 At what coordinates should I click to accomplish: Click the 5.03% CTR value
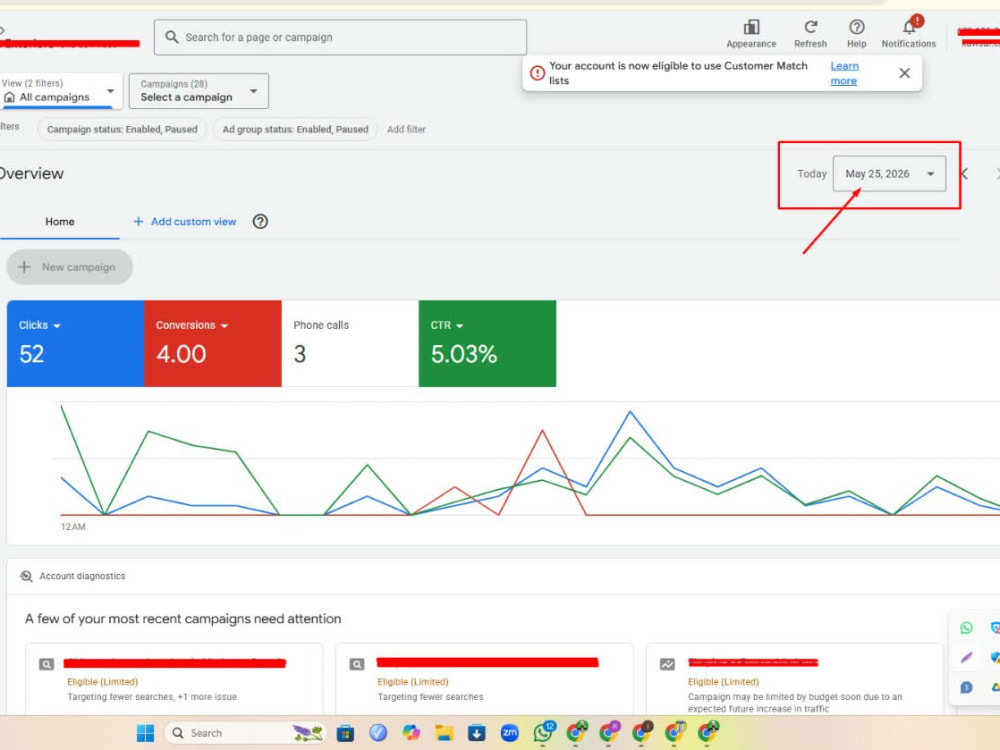[464, 354]
